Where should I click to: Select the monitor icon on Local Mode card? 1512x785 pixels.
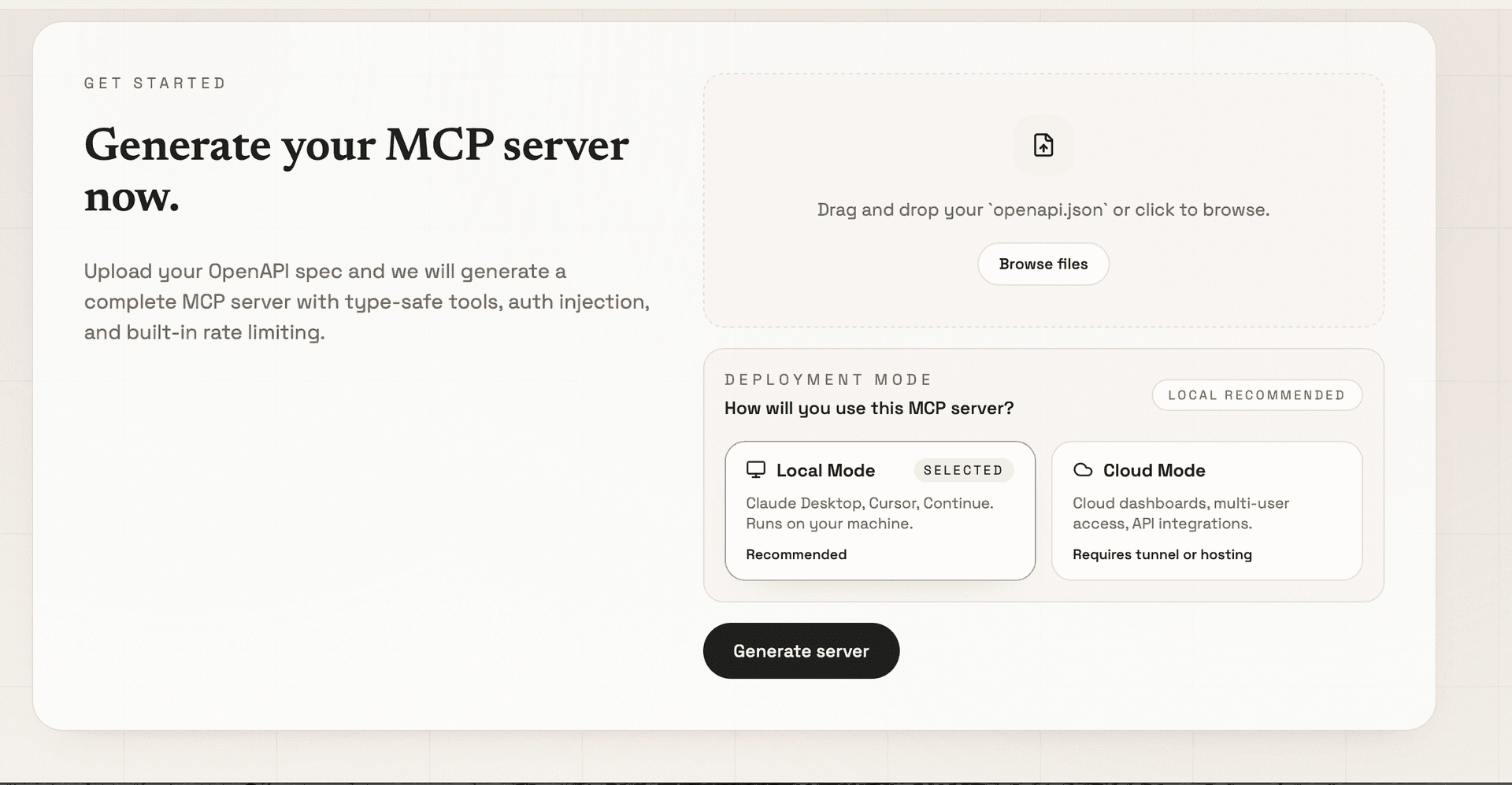click(x=757, y=469)
